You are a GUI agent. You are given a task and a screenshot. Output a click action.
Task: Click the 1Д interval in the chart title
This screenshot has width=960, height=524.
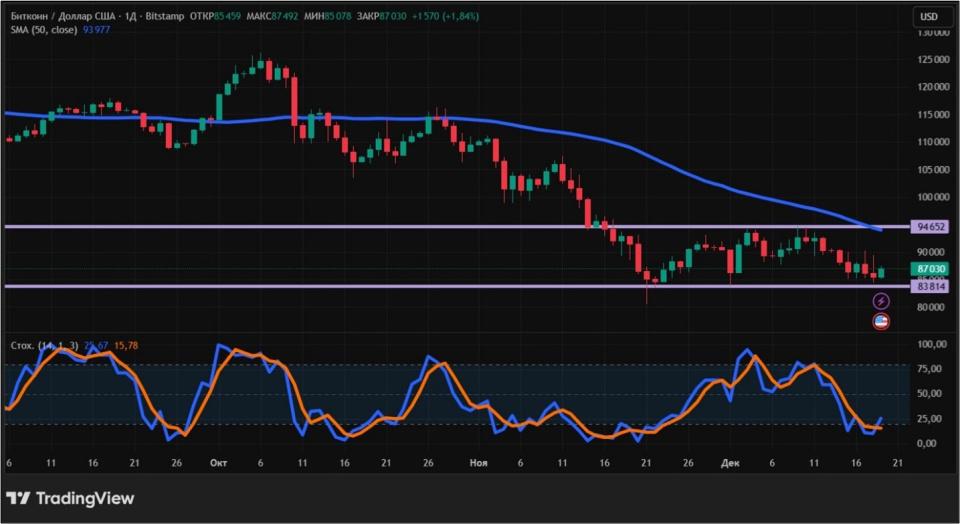[x=130, y=16]
